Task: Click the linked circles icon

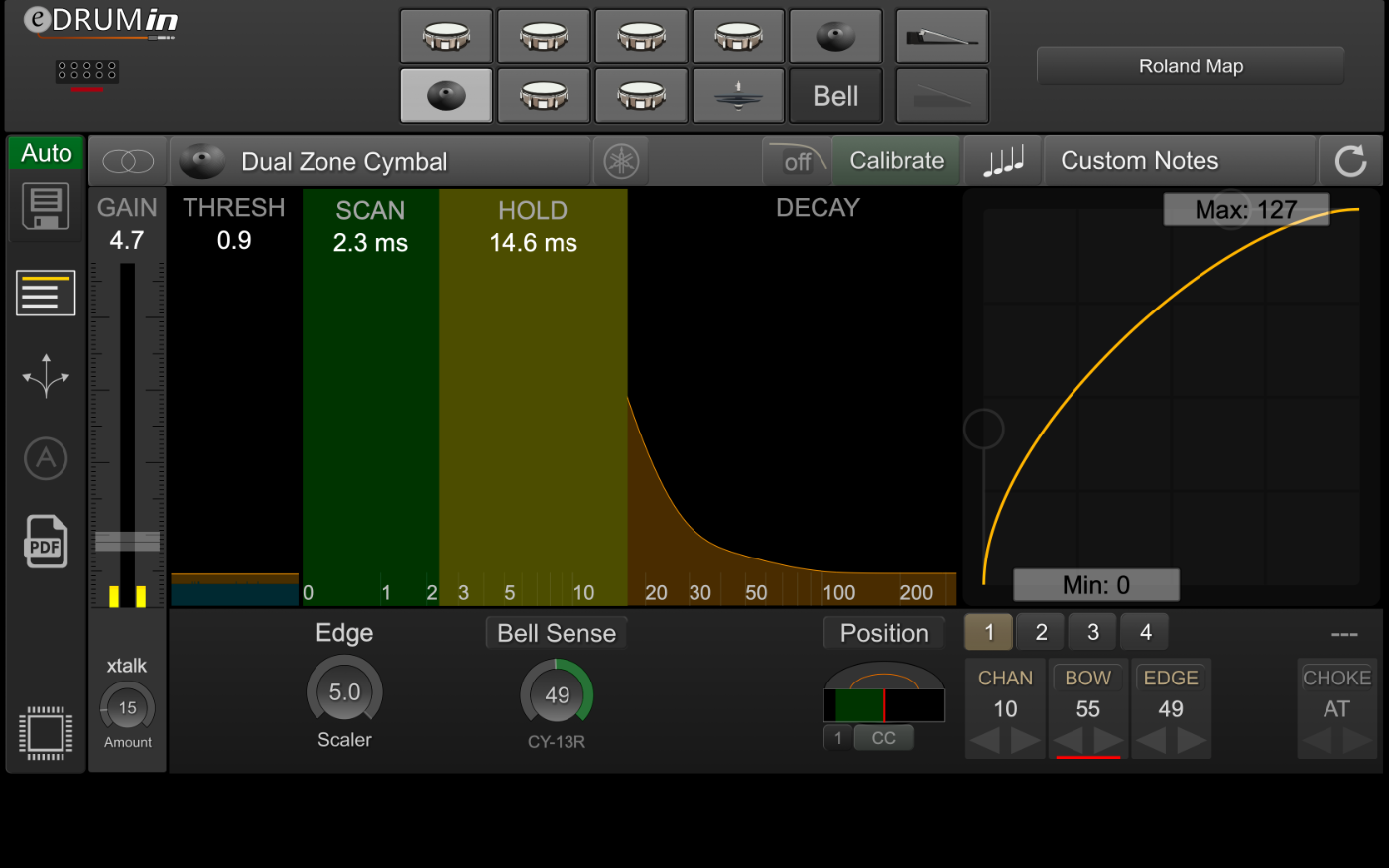Action: [129, 161]
